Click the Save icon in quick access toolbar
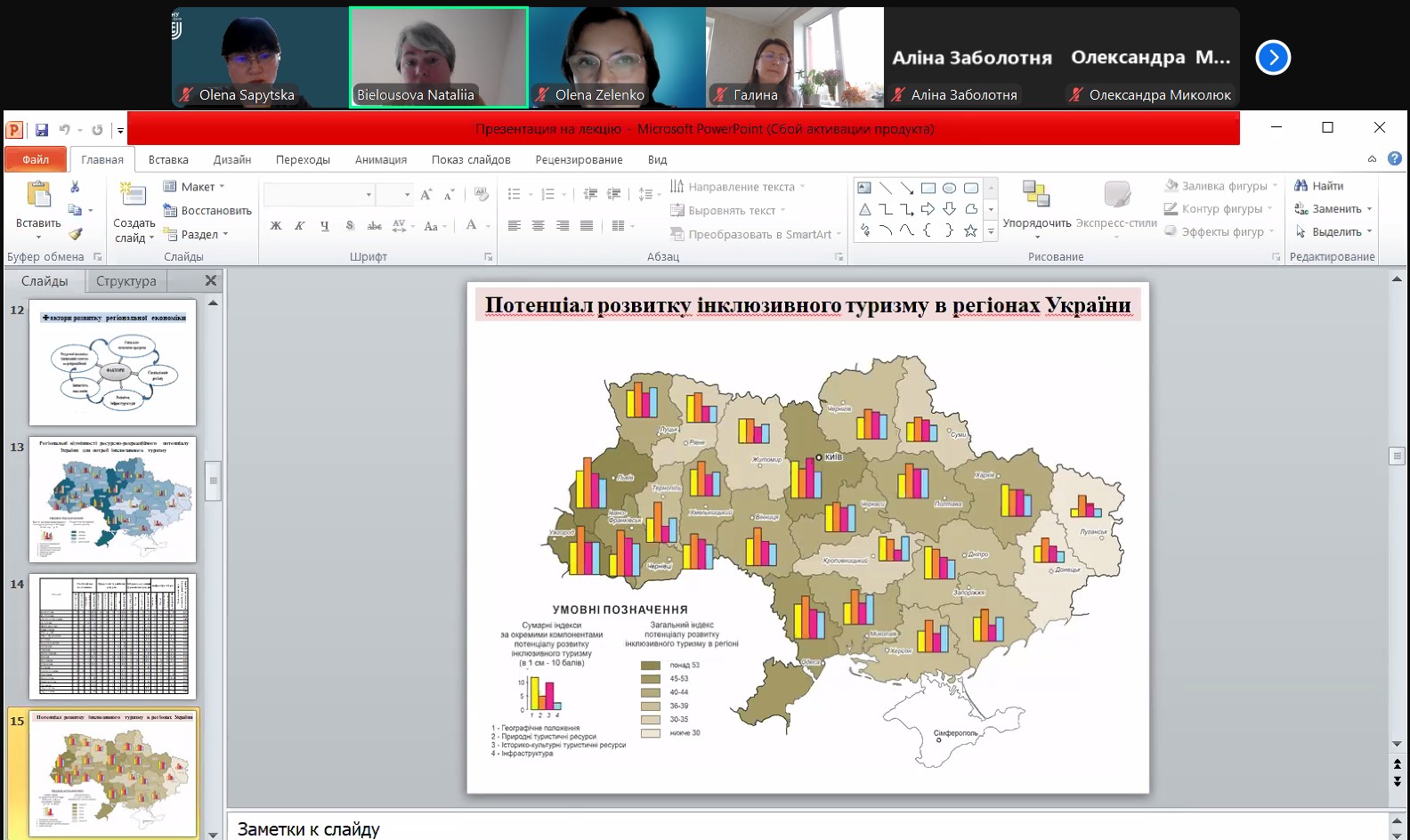 42,130
